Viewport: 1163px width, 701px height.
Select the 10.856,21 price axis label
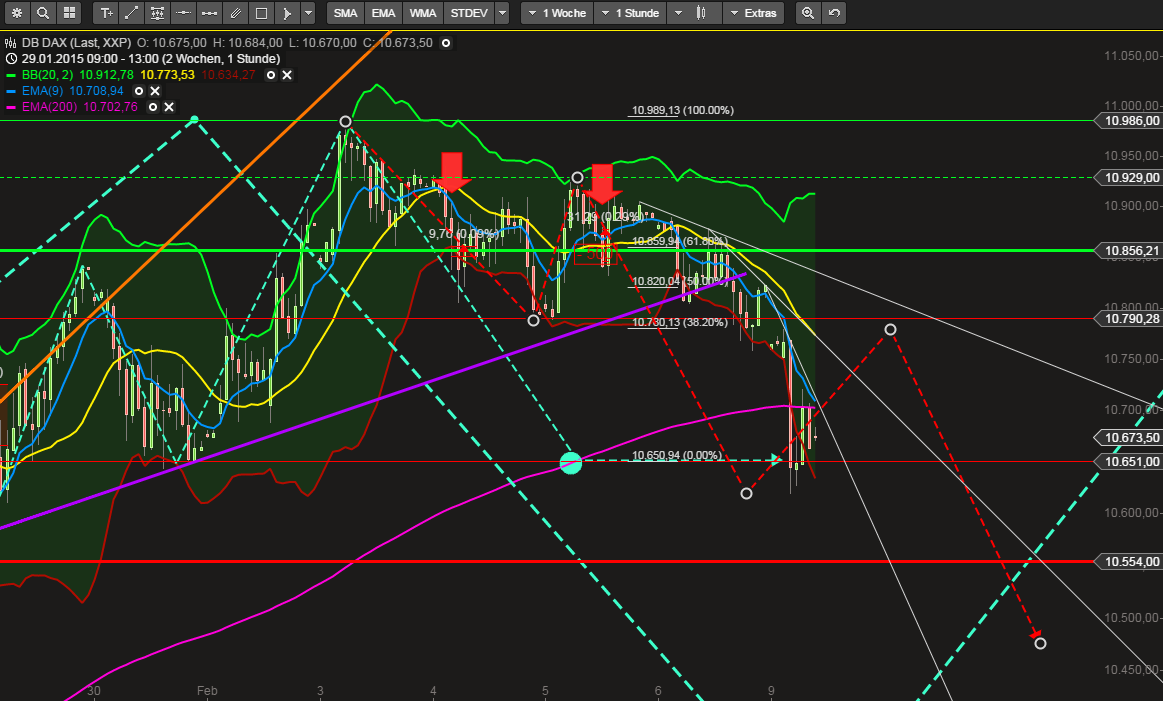coord(1130,251)
